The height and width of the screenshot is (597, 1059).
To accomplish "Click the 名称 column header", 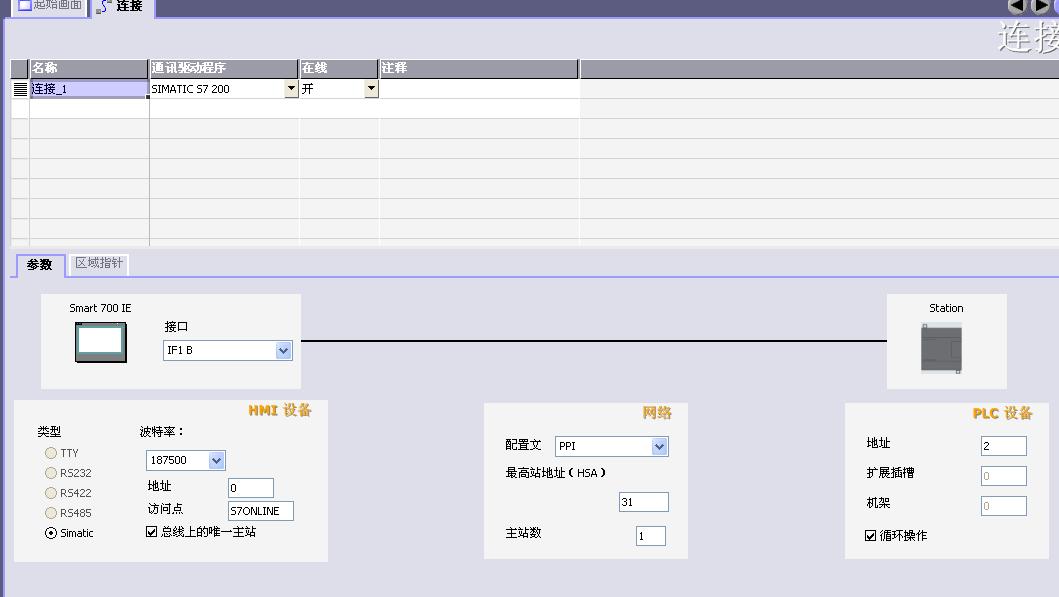I will (x=89, y=68).
